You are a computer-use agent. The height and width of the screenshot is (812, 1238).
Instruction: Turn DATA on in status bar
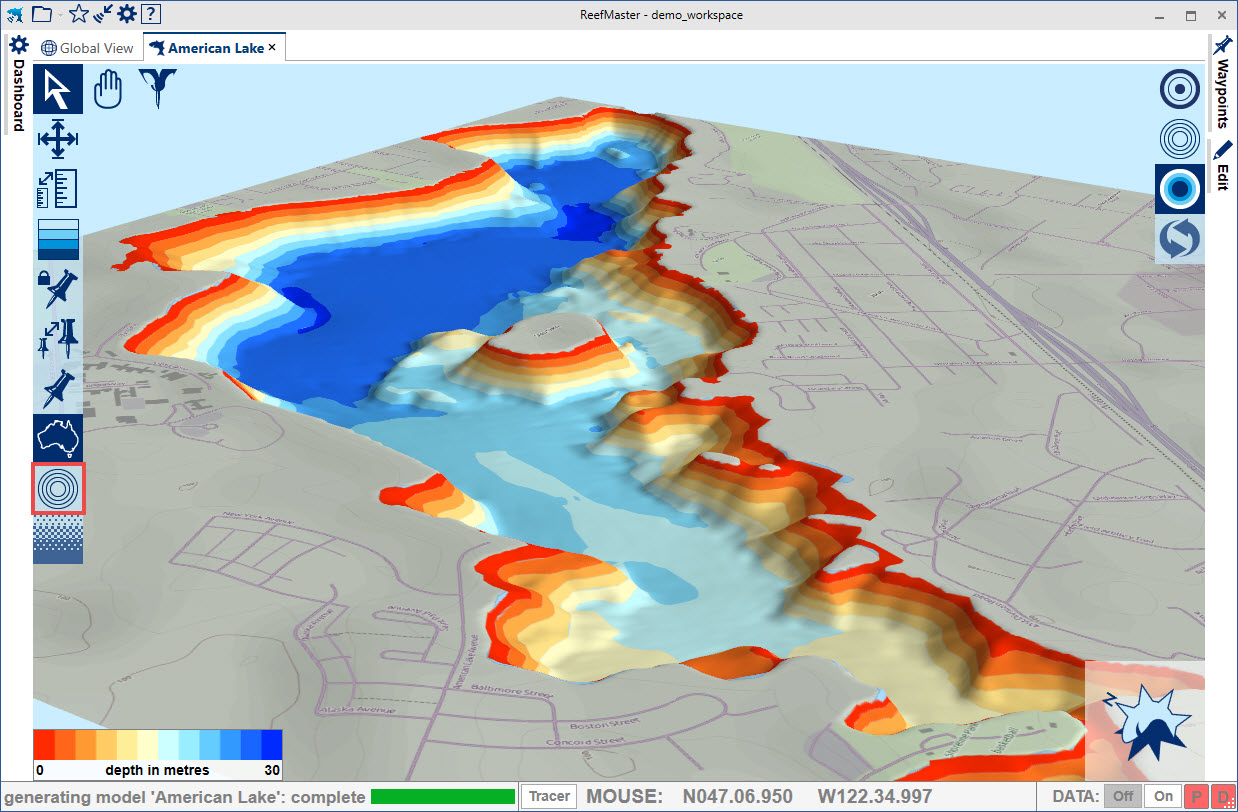(1163, 797)
